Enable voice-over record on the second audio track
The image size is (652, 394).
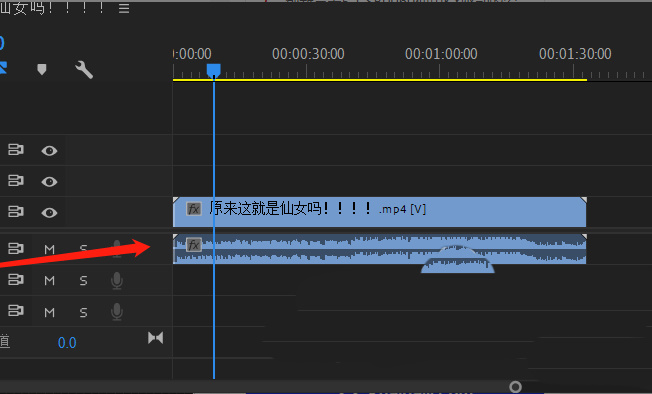click(117, 281)
